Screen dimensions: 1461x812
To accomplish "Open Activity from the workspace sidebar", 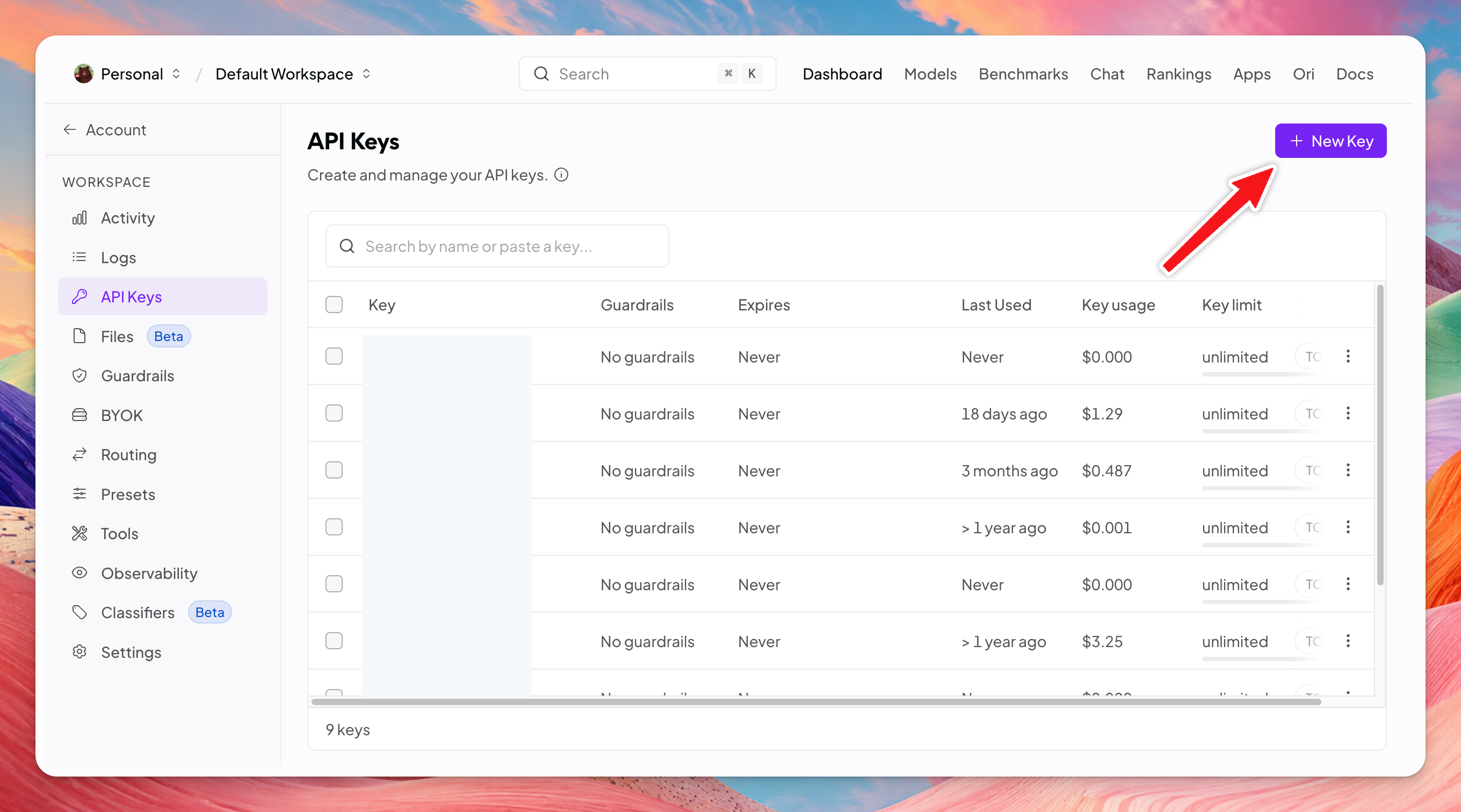I will [163, 218].
